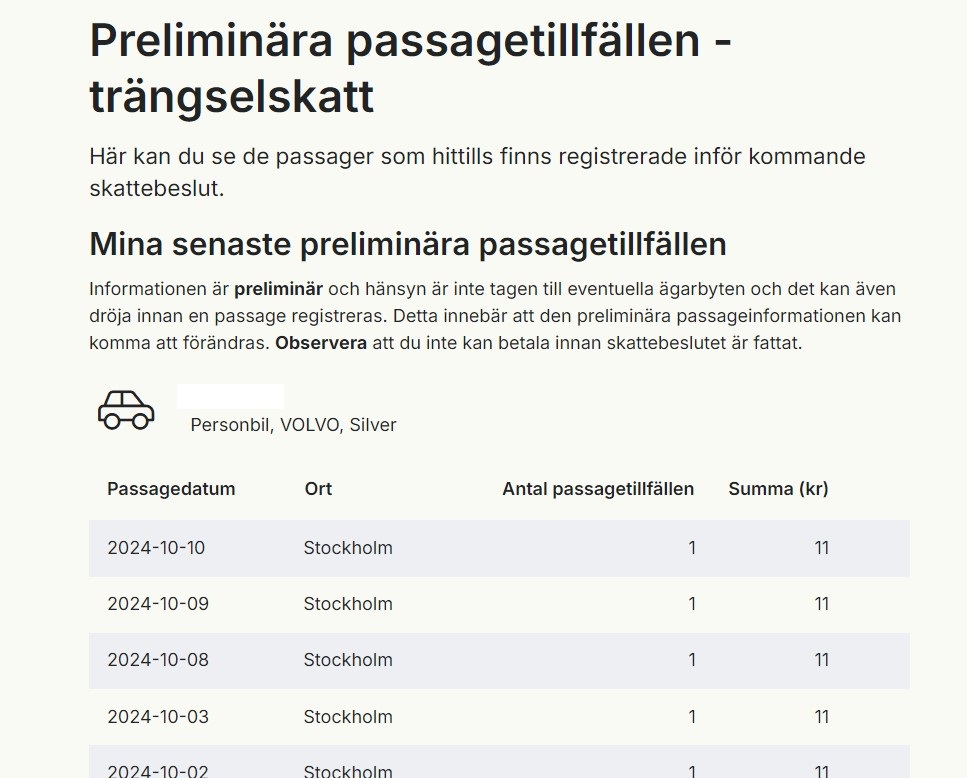Click the Summa (kr) column header

778,489
